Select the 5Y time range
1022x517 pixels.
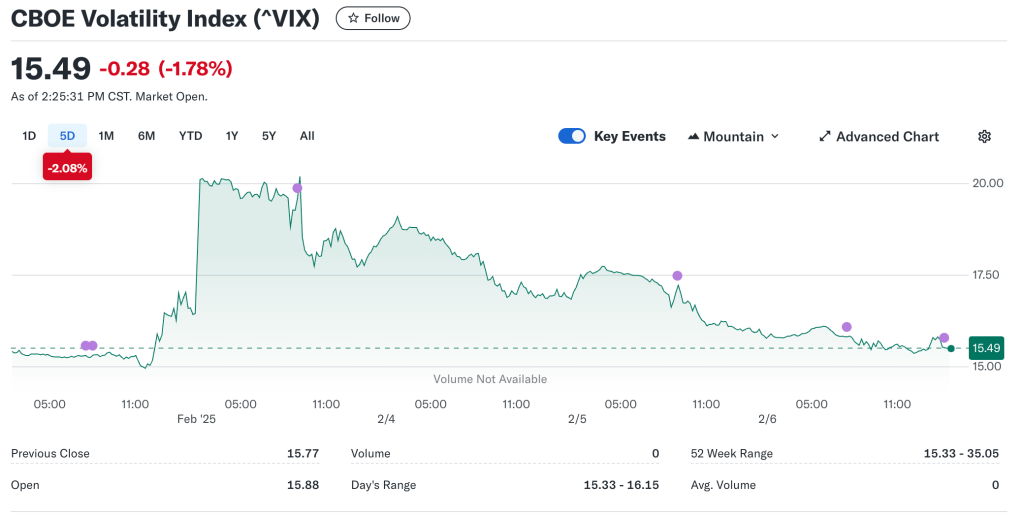[268, 136]
